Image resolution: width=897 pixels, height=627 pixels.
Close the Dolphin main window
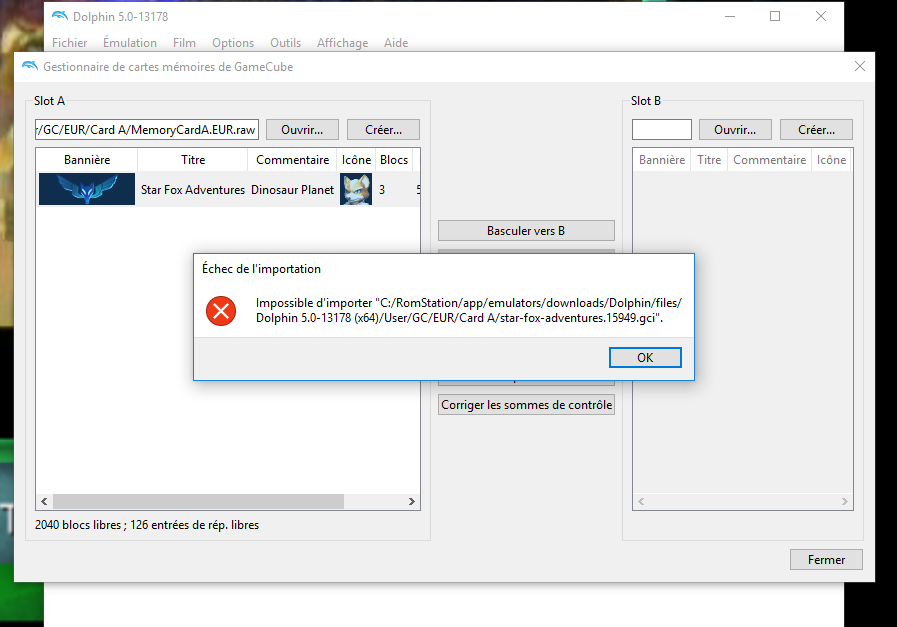pyautogui.click(x=820, y=16)
